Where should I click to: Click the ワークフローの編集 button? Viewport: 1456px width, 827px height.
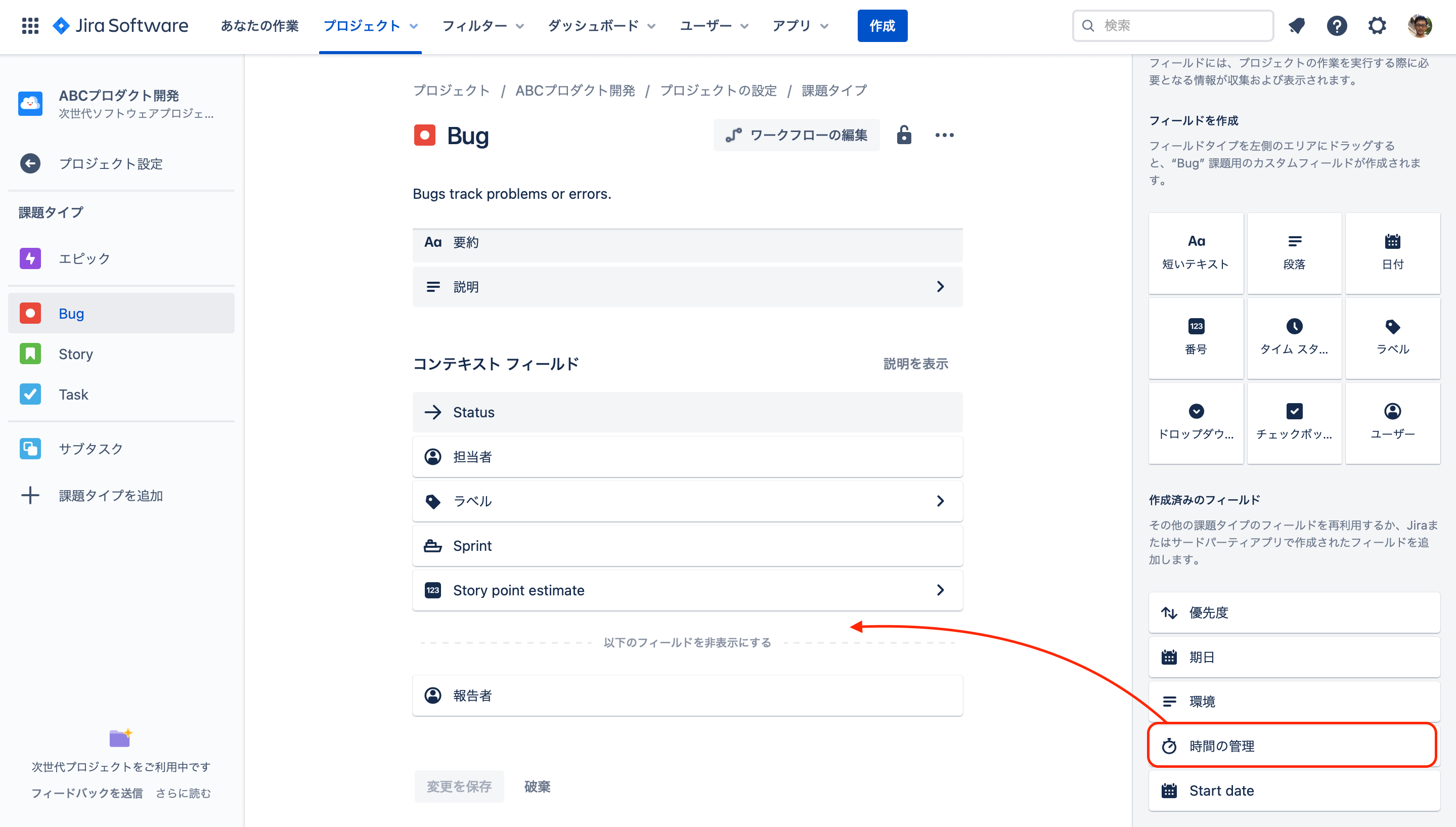click(x=796, y=135)
